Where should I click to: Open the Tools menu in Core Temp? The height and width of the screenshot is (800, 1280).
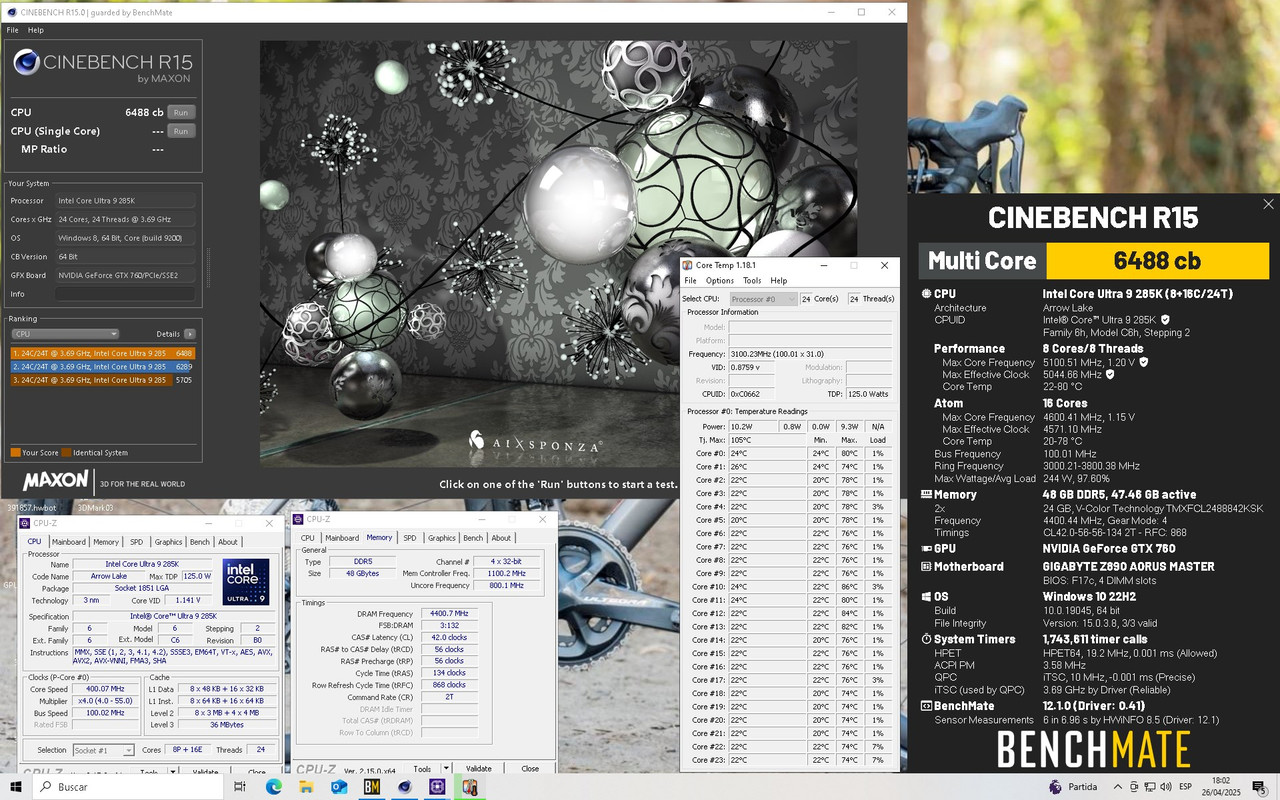[x=752, y=281]
